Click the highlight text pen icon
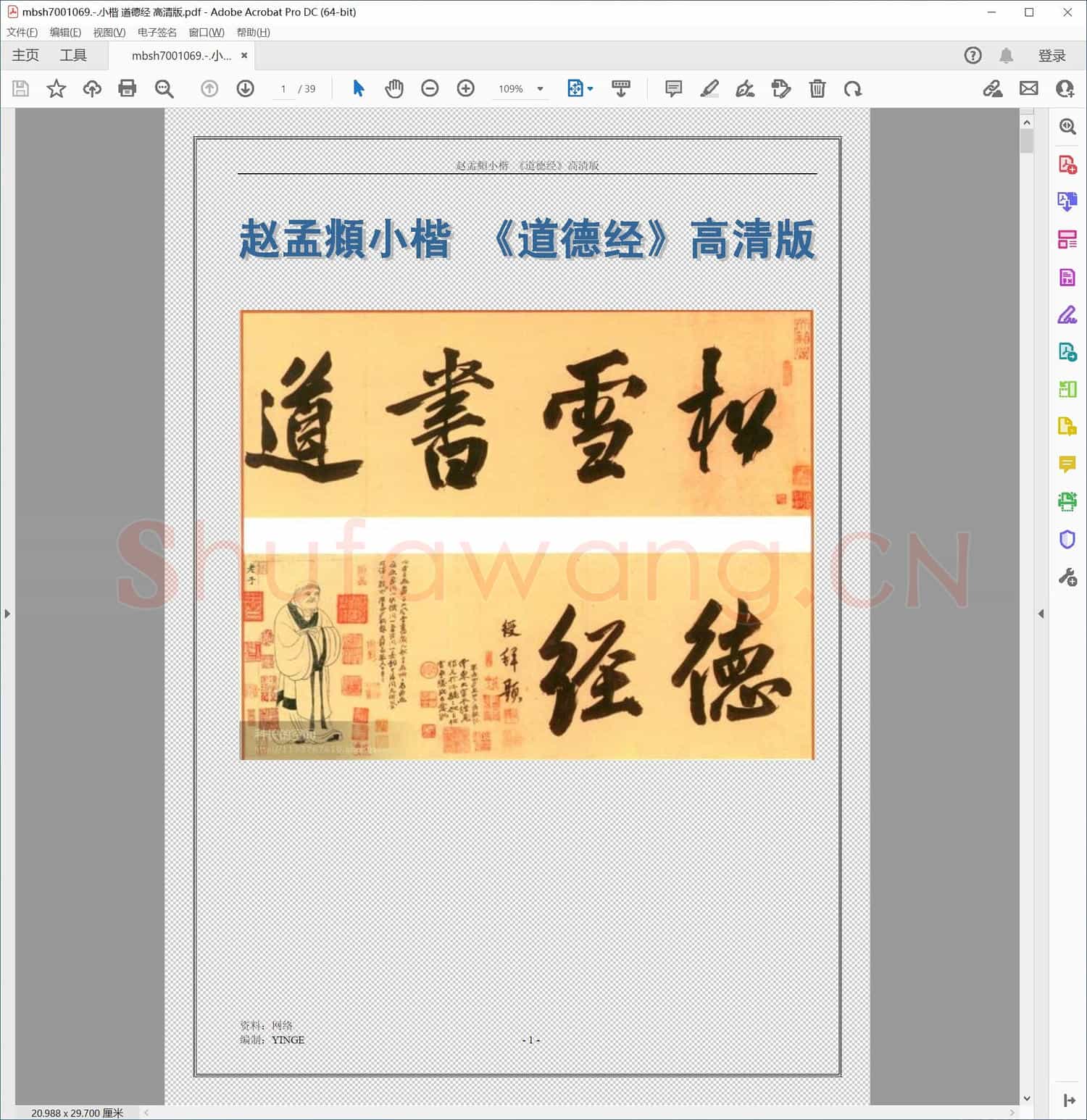This screenshot has height=1120, width=1087. click(709, 88)
